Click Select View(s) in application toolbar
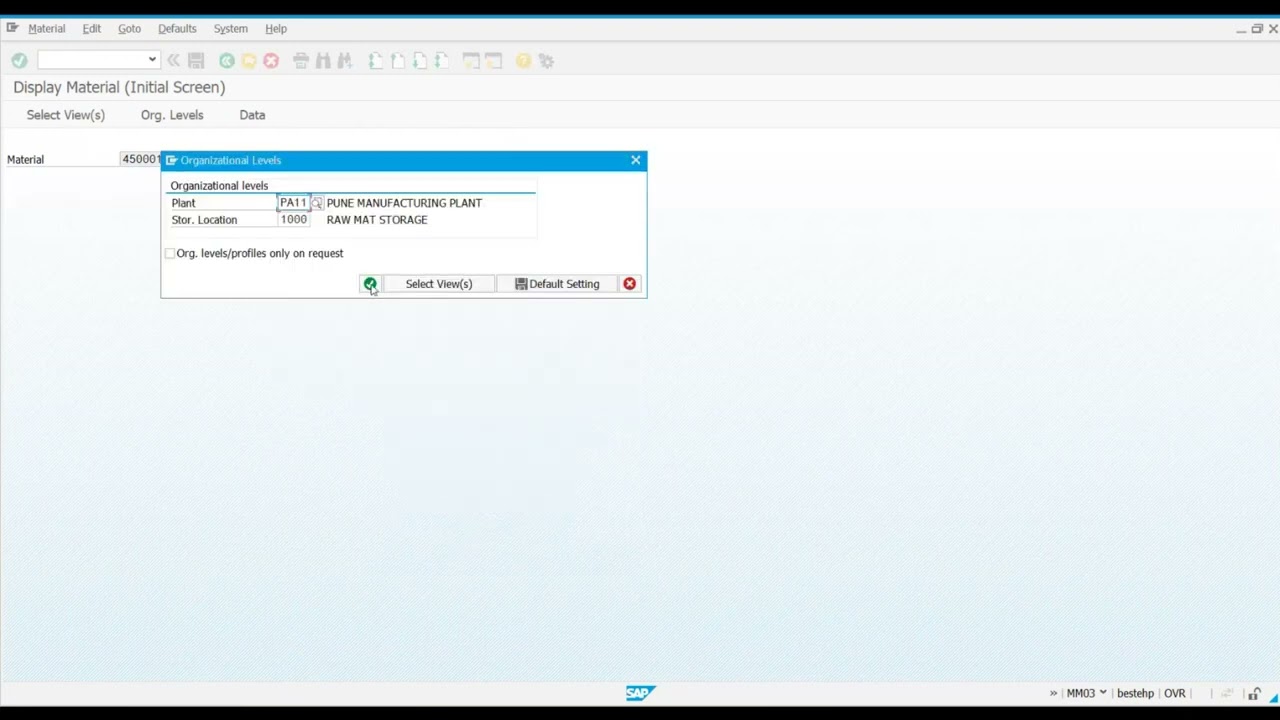The width and height of the screenshot is (1280, 720). [x=66, y=115]
